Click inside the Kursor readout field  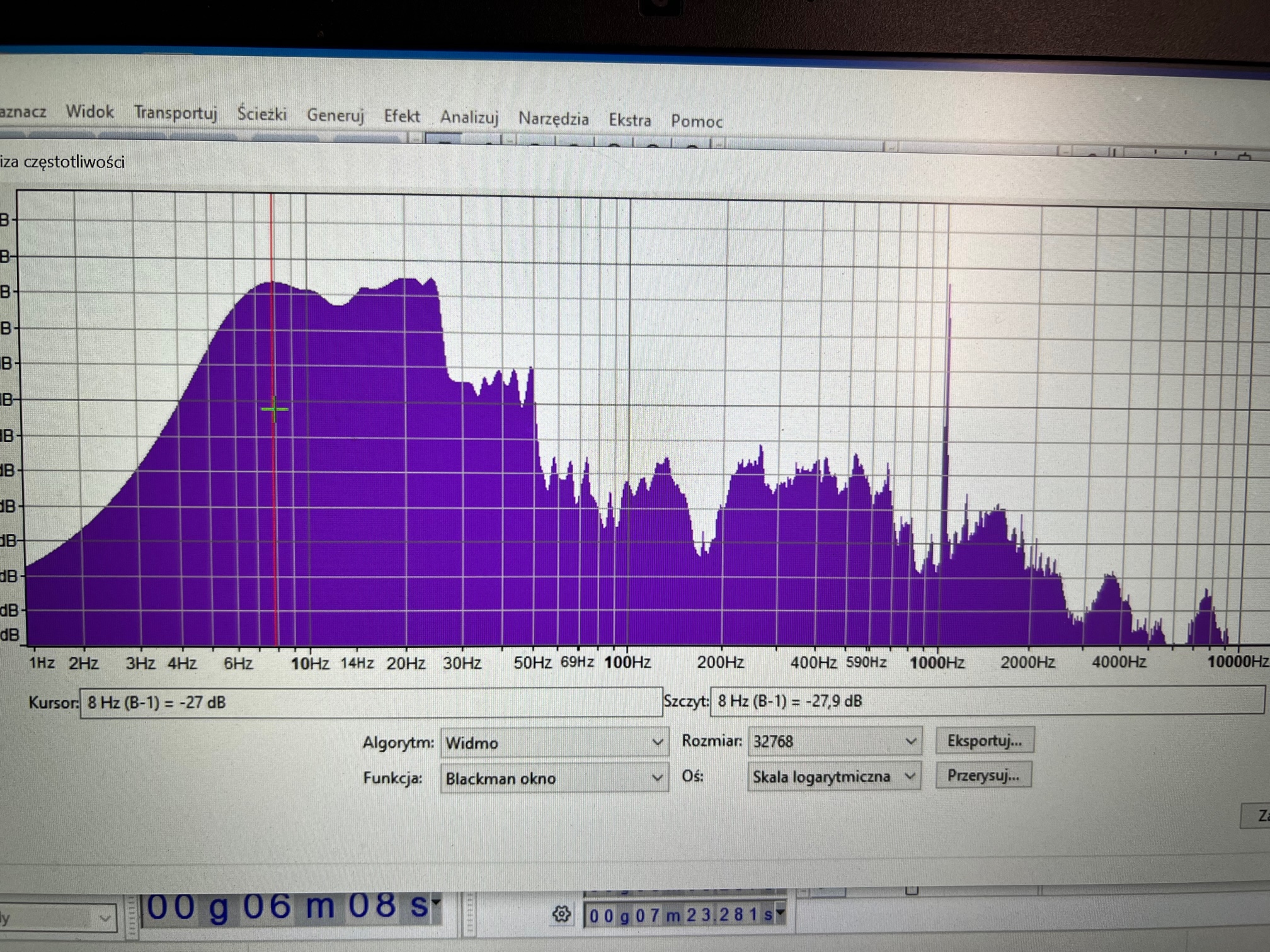370,702
